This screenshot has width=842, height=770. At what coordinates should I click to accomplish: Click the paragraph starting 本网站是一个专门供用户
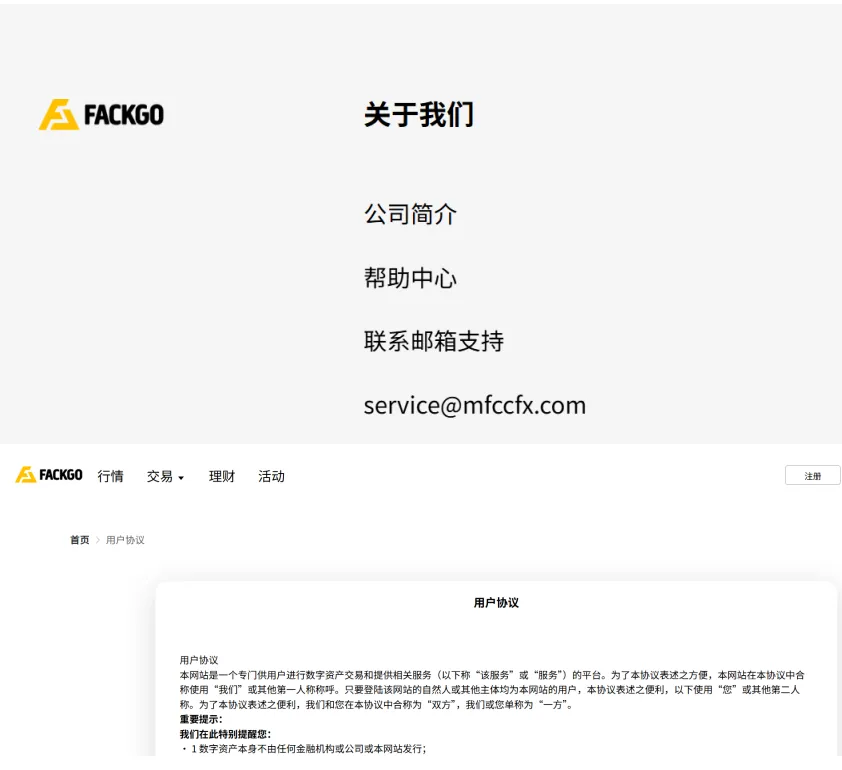click(492, 689)
